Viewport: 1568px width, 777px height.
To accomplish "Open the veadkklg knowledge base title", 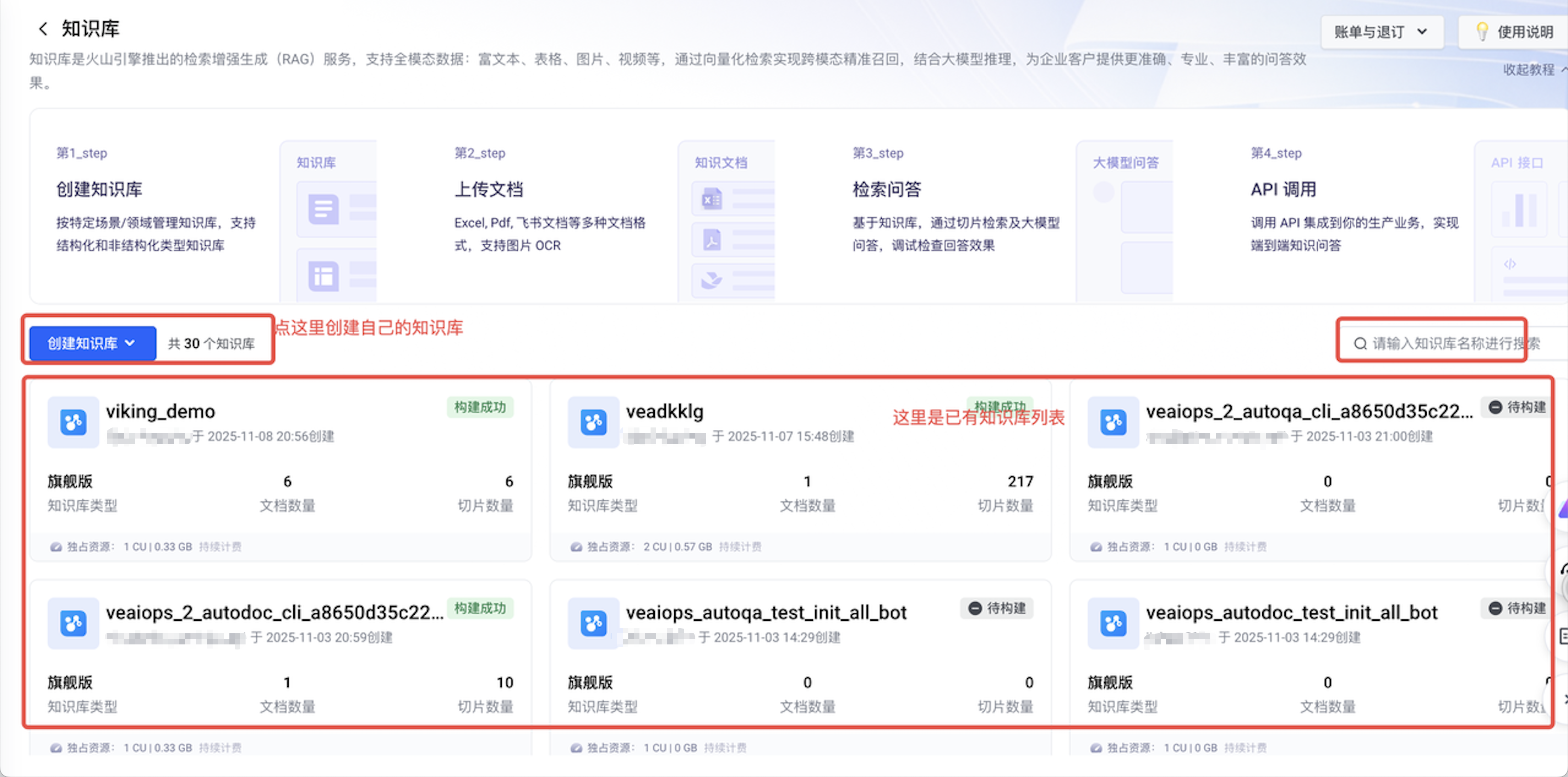I will (664, 411).
